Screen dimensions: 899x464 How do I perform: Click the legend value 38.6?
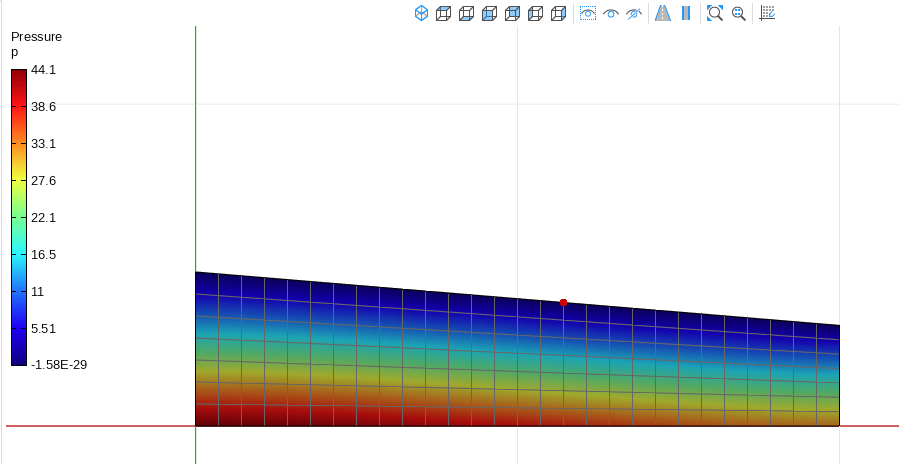click(x=44, y=107)
